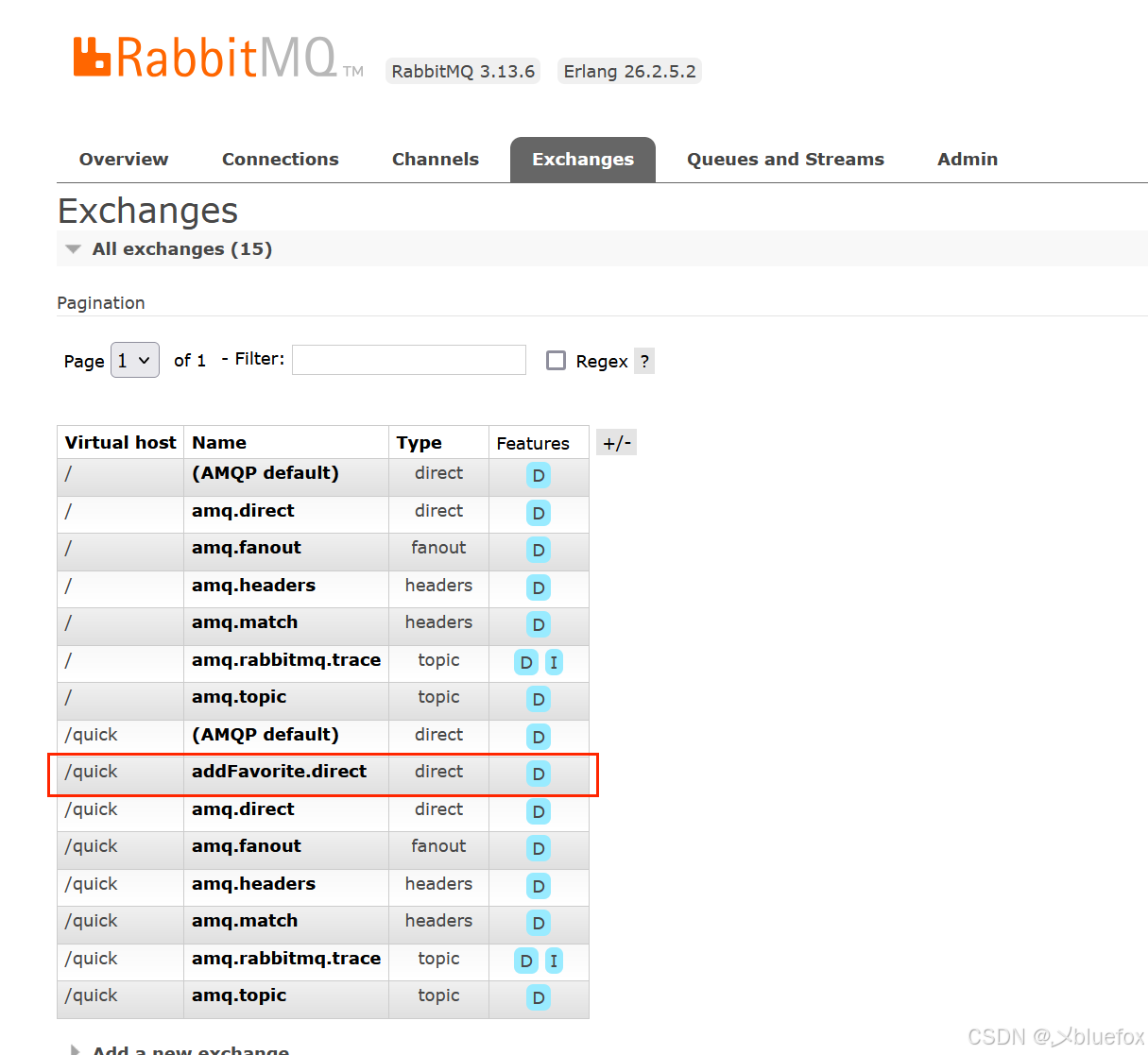Open addFavorite.direct exchange
The image size is (1148, 1055).
click(280, 772)
